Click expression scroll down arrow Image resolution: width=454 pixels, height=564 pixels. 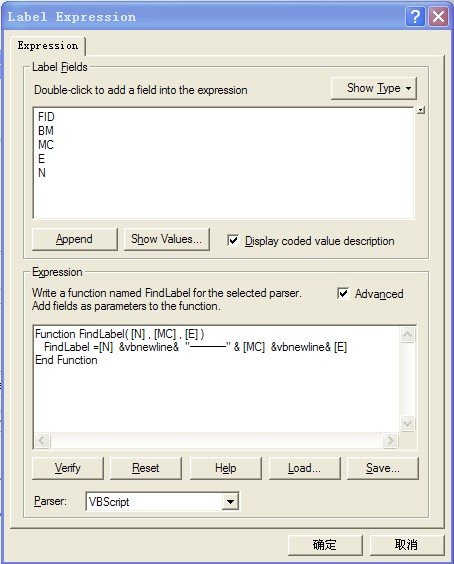pos(407,423)
